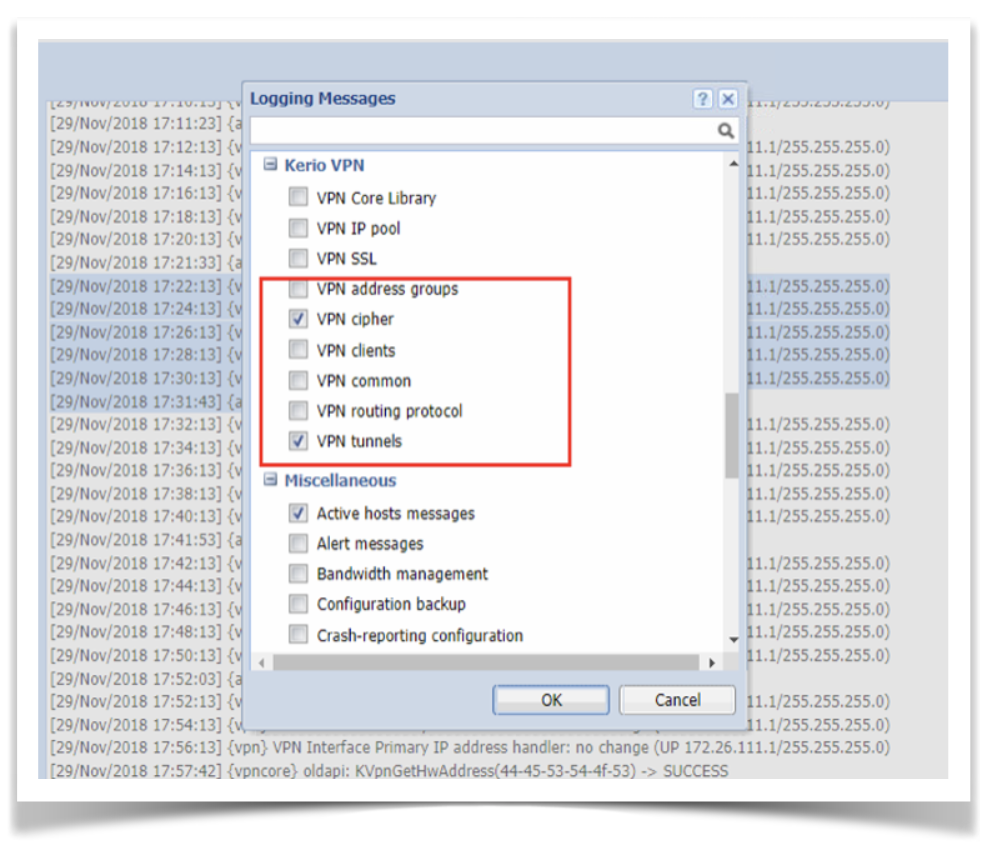Select the Miscellaneous group heading
This screenshot has height=850, width=992.
pos(340,481)
